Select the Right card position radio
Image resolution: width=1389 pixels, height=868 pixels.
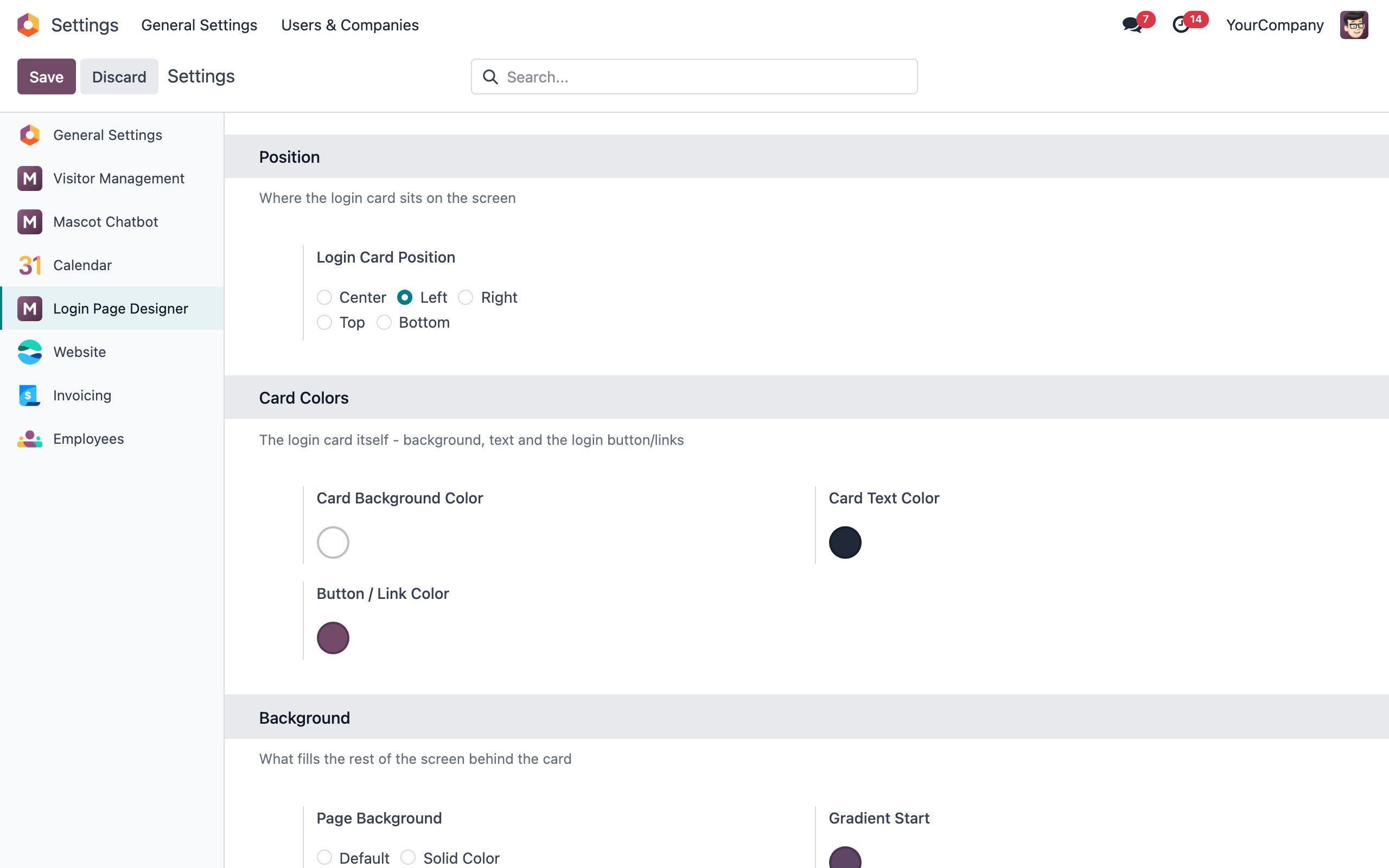(466, 297)
